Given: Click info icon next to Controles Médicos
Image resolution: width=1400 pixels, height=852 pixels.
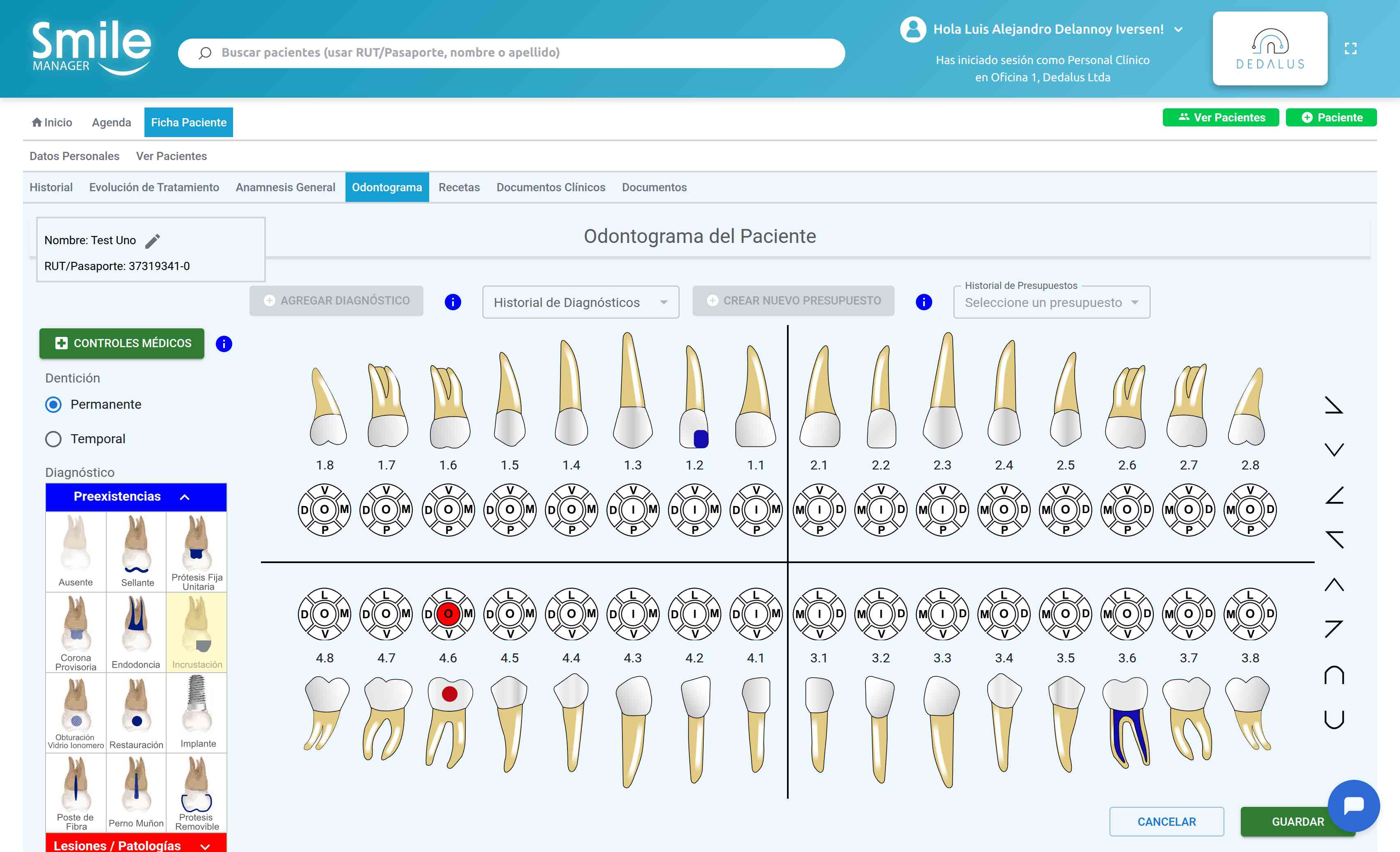Looking at the screenshot, I should pyautogui.click(x=224, y=344).
